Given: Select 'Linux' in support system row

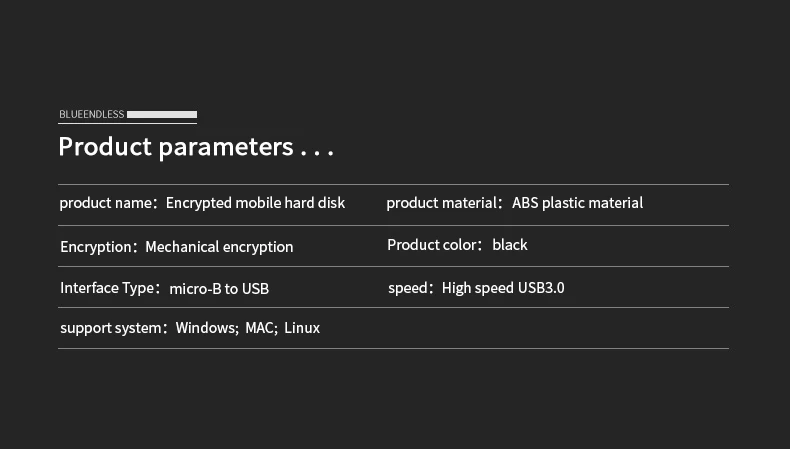Looking at the screenshot, I should coord(302,328).
